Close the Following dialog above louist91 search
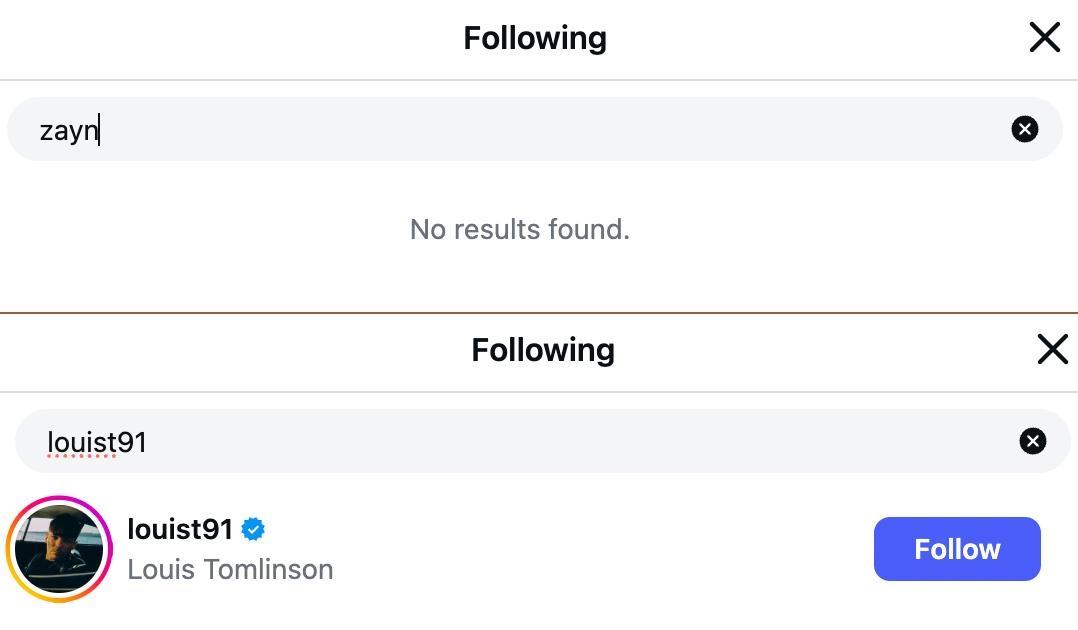 pos(1052,350)
